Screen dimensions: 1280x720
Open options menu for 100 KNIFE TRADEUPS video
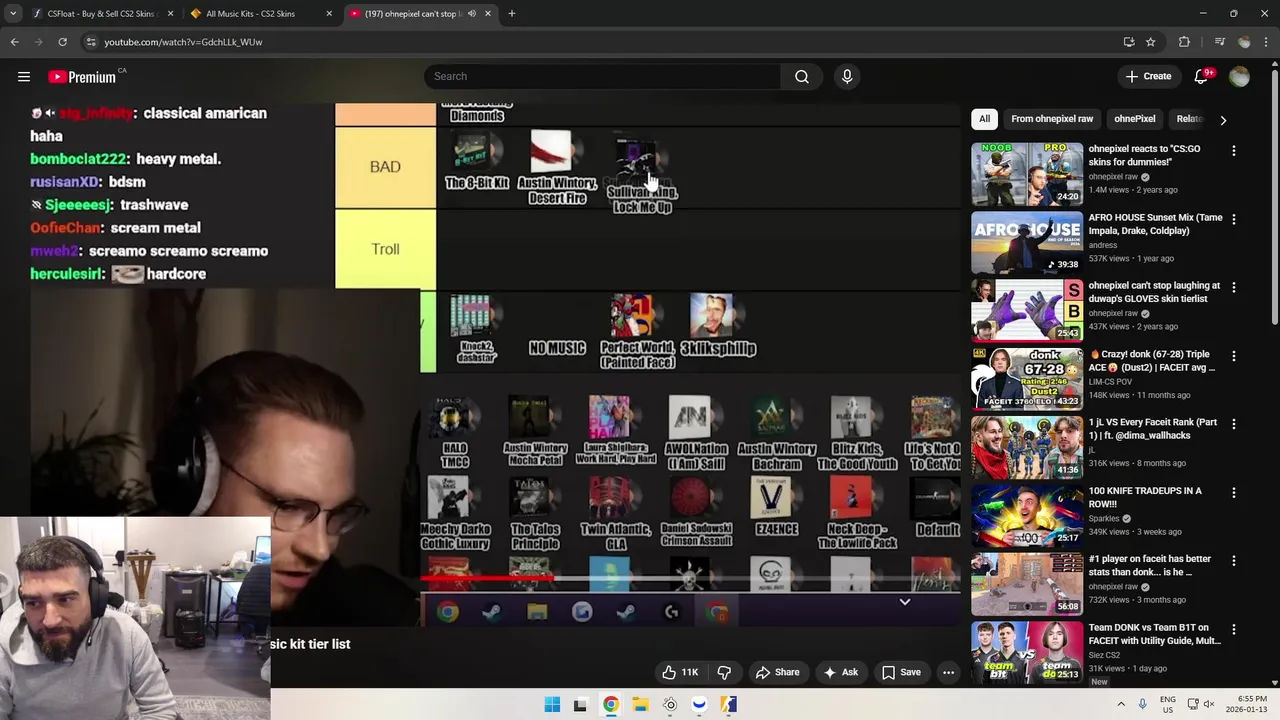click(x=1233, y=492)
